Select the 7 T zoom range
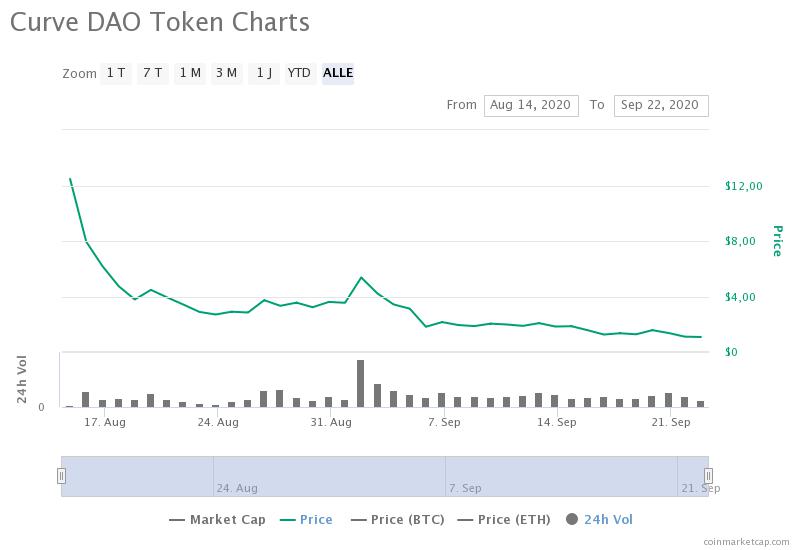800x550 pixels. pos(152,73)
